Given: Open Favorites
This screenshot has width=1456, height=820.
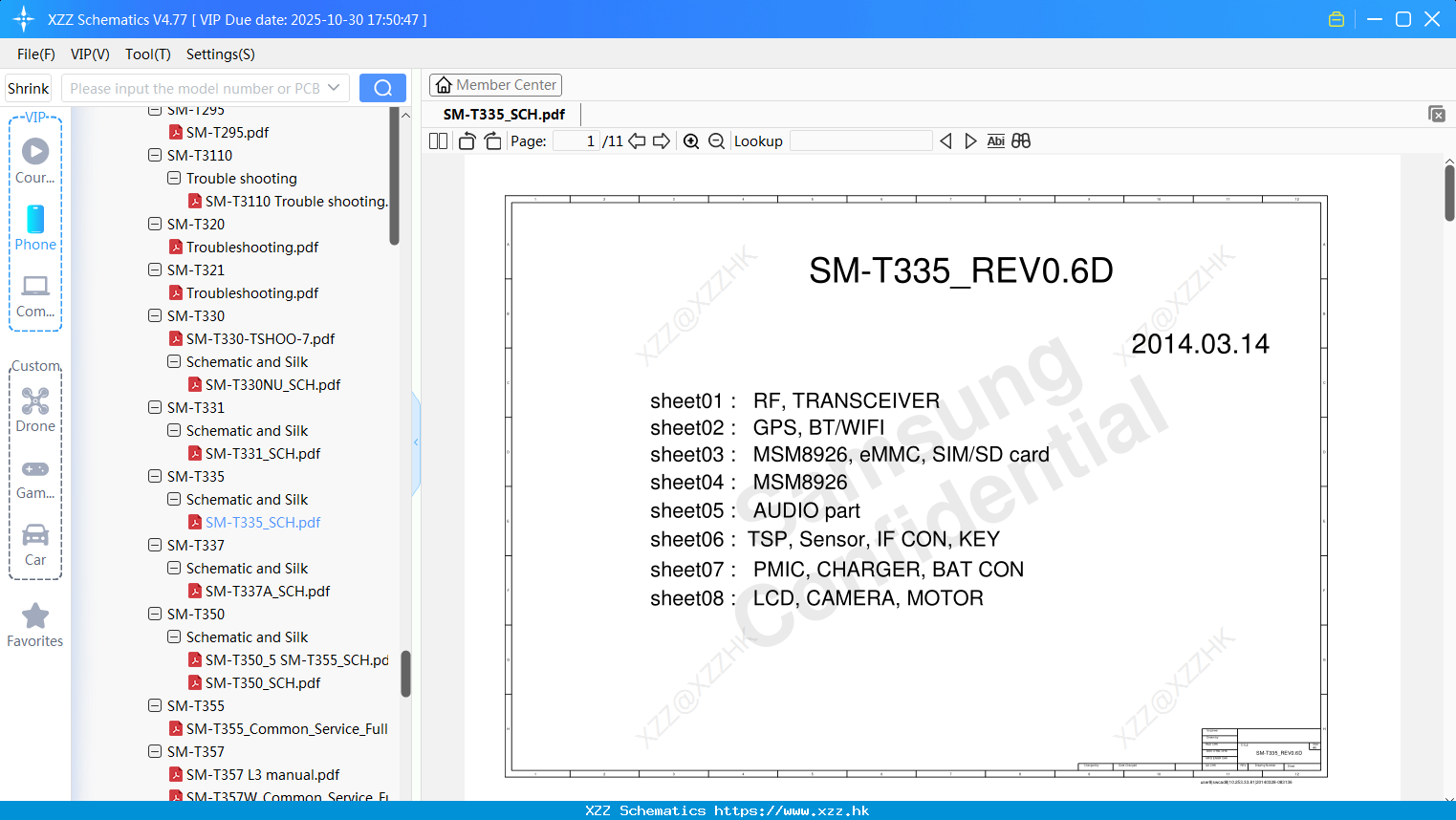Looking at the screenshot, I should (35, 626).
